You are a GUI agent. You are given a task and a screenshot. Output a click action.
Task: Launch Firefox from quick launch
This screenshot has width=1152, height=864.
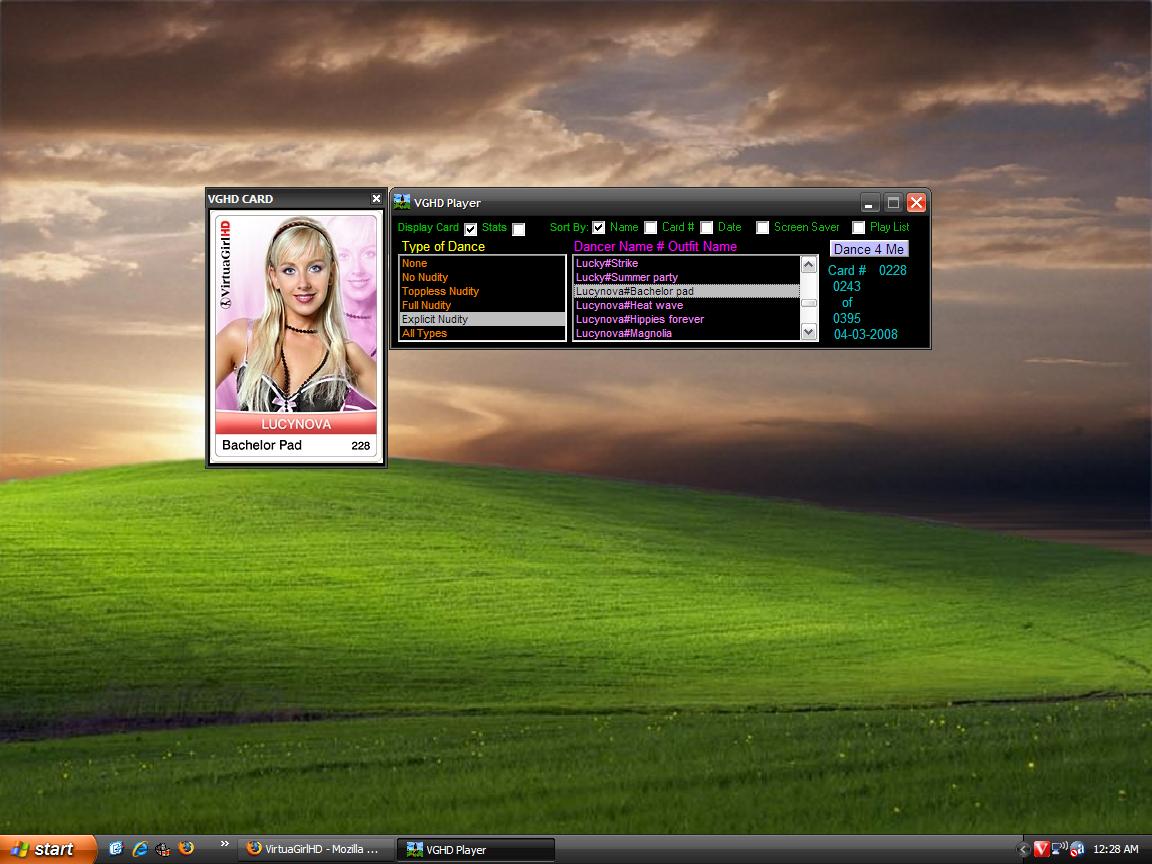click(187, 849)
